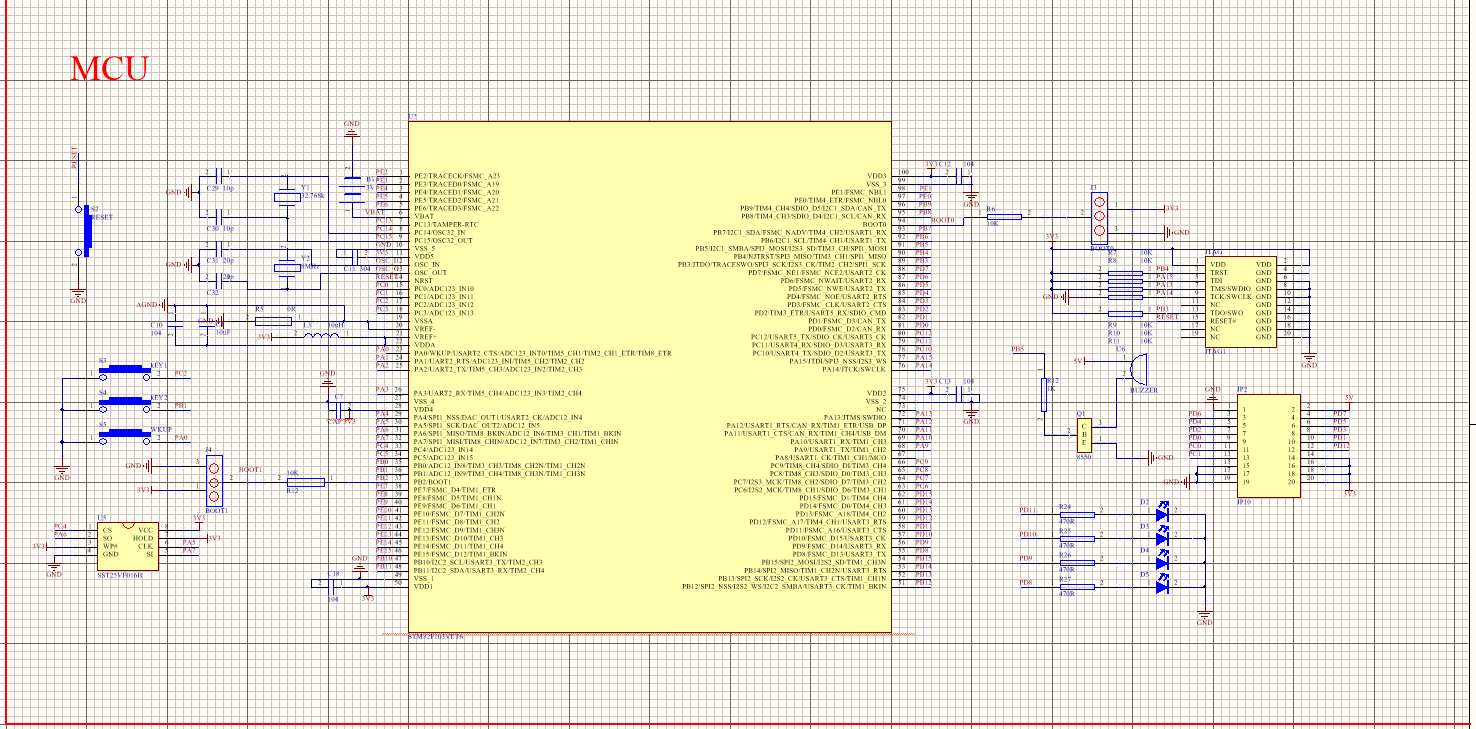Click the PA13/JTMS/SWDIO pin name

[x=855, y=418]
